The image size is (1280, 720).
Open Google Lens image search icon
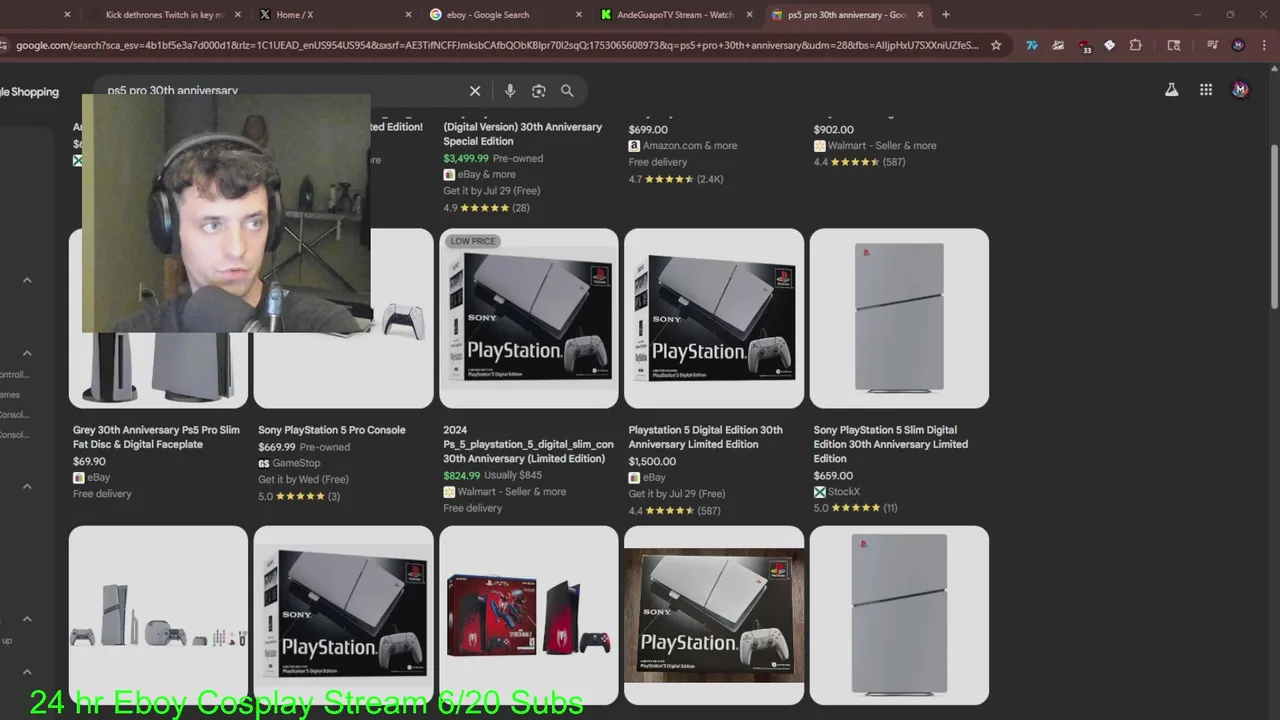[539, 91]
